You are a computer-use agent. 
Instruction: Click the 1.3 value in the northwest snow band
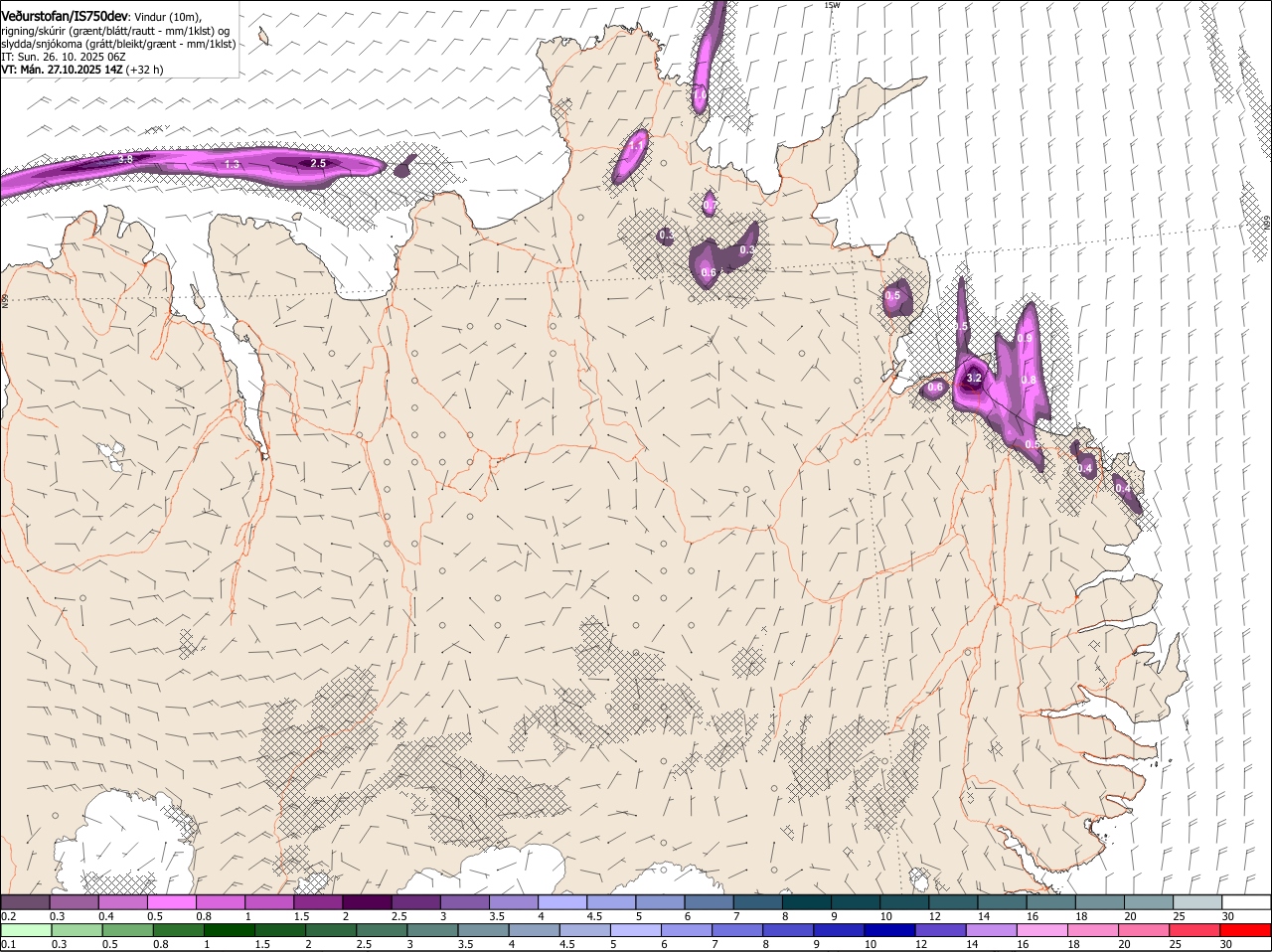coord(232,164)
